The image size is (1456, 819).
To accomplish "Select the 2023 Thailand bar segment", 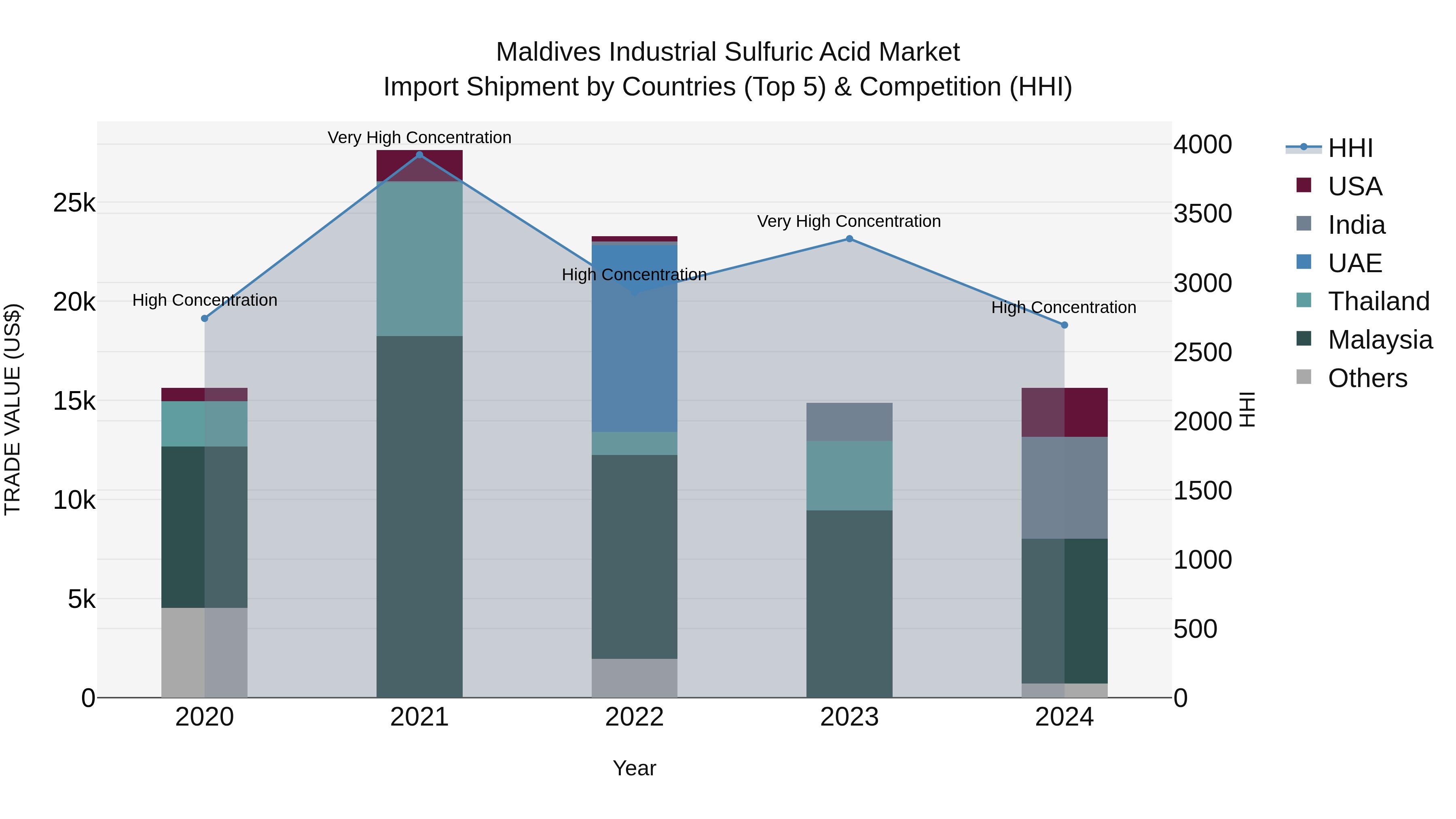I will click(849, 475).
